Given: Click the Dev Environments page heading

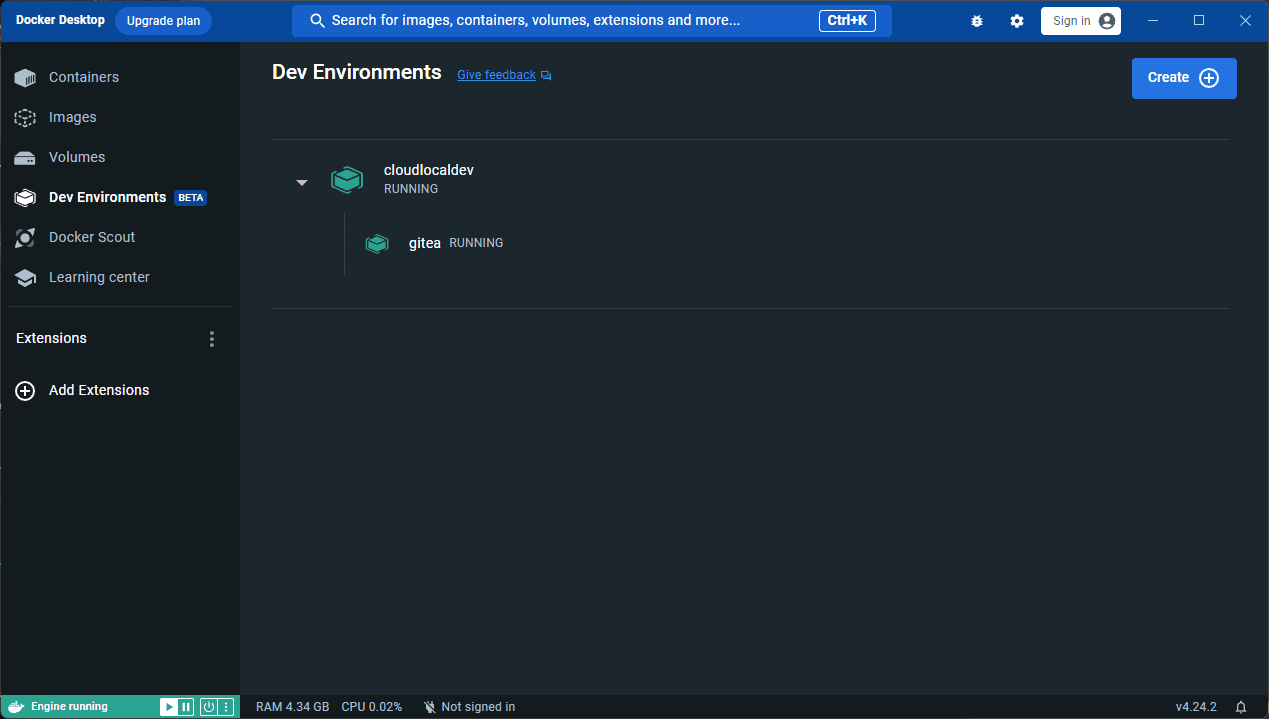Looking at the screenshot, I should (x=357, y=72).
